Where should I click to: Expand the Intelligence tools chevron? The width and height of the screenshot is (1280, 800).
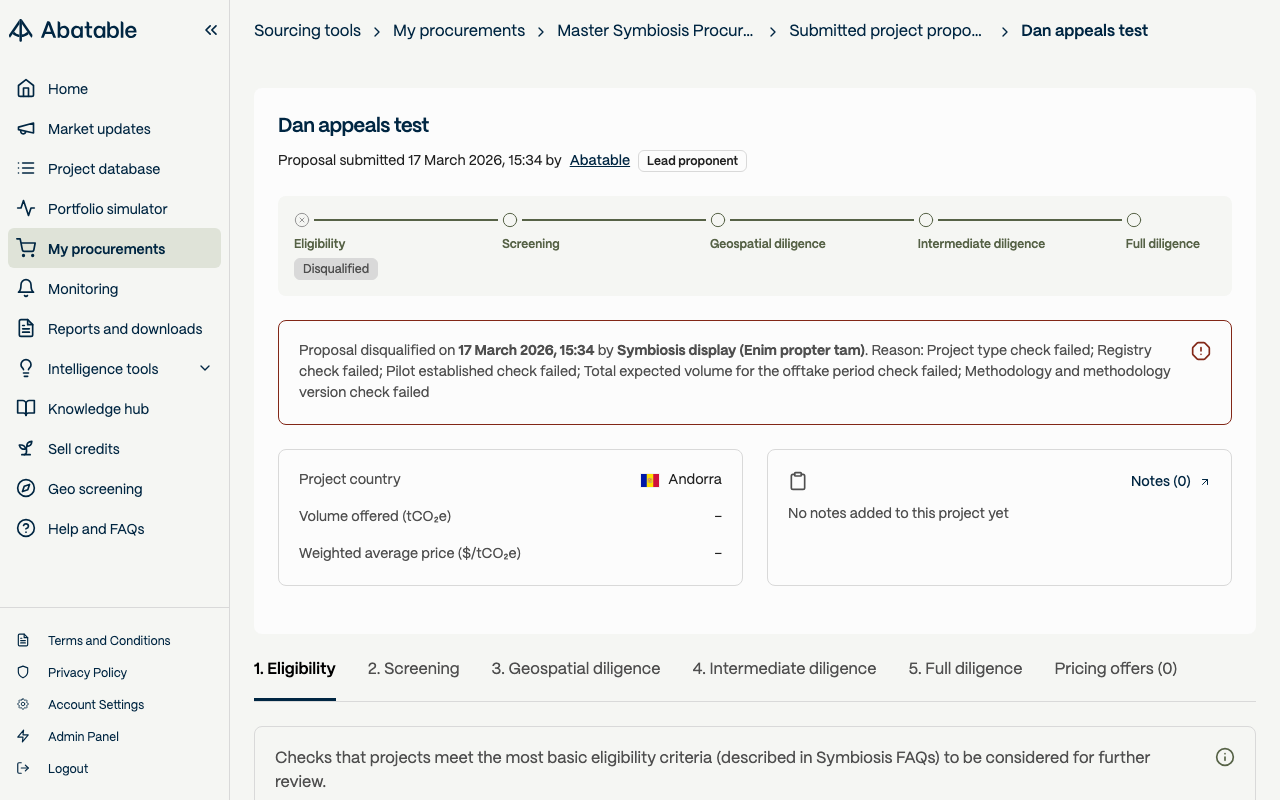pos(205,369)
